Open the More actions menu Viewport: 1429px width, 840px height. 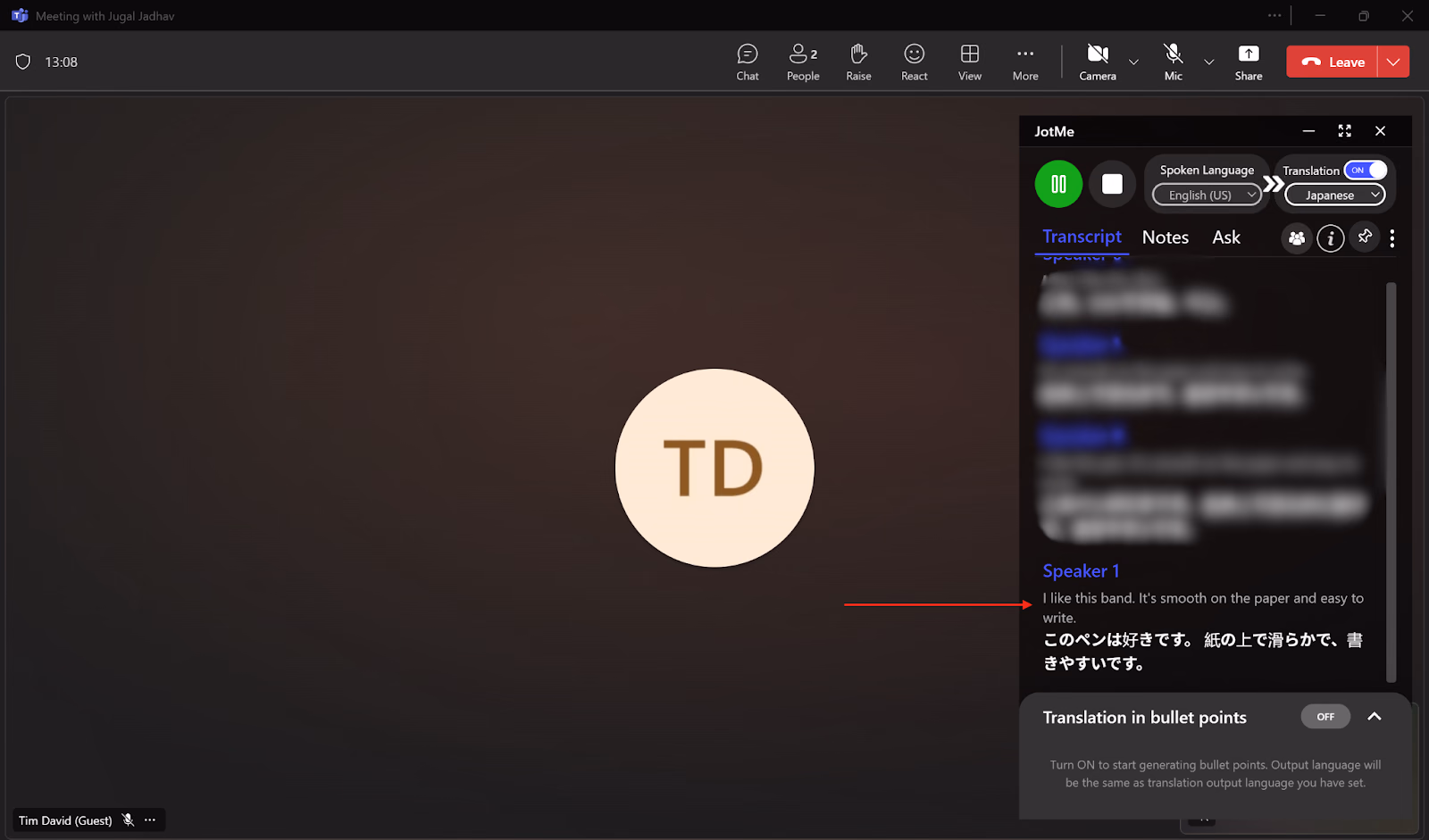[x=1025, y=62]
